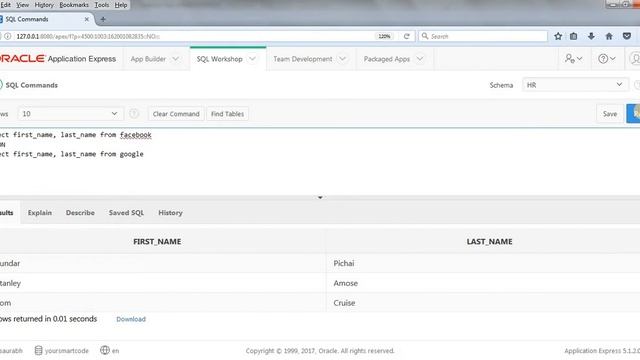Click the Oracle Application Express logo
This screenshot has height=360, width=640.
coord(58,59)
